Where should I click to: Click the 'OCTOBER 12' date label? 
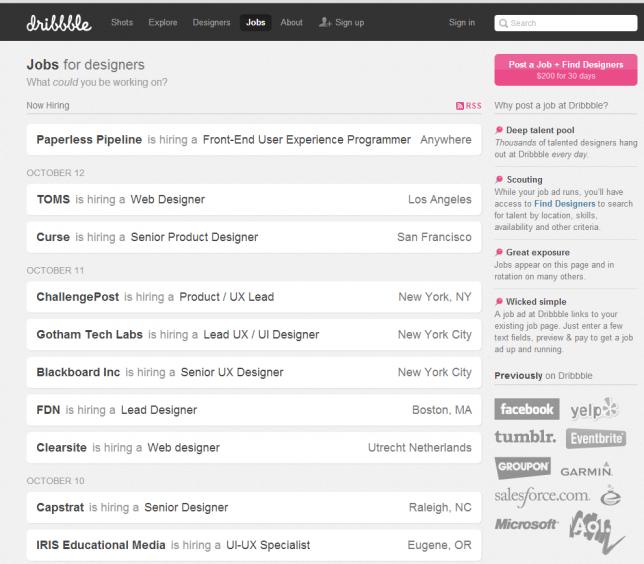point(55,173)
